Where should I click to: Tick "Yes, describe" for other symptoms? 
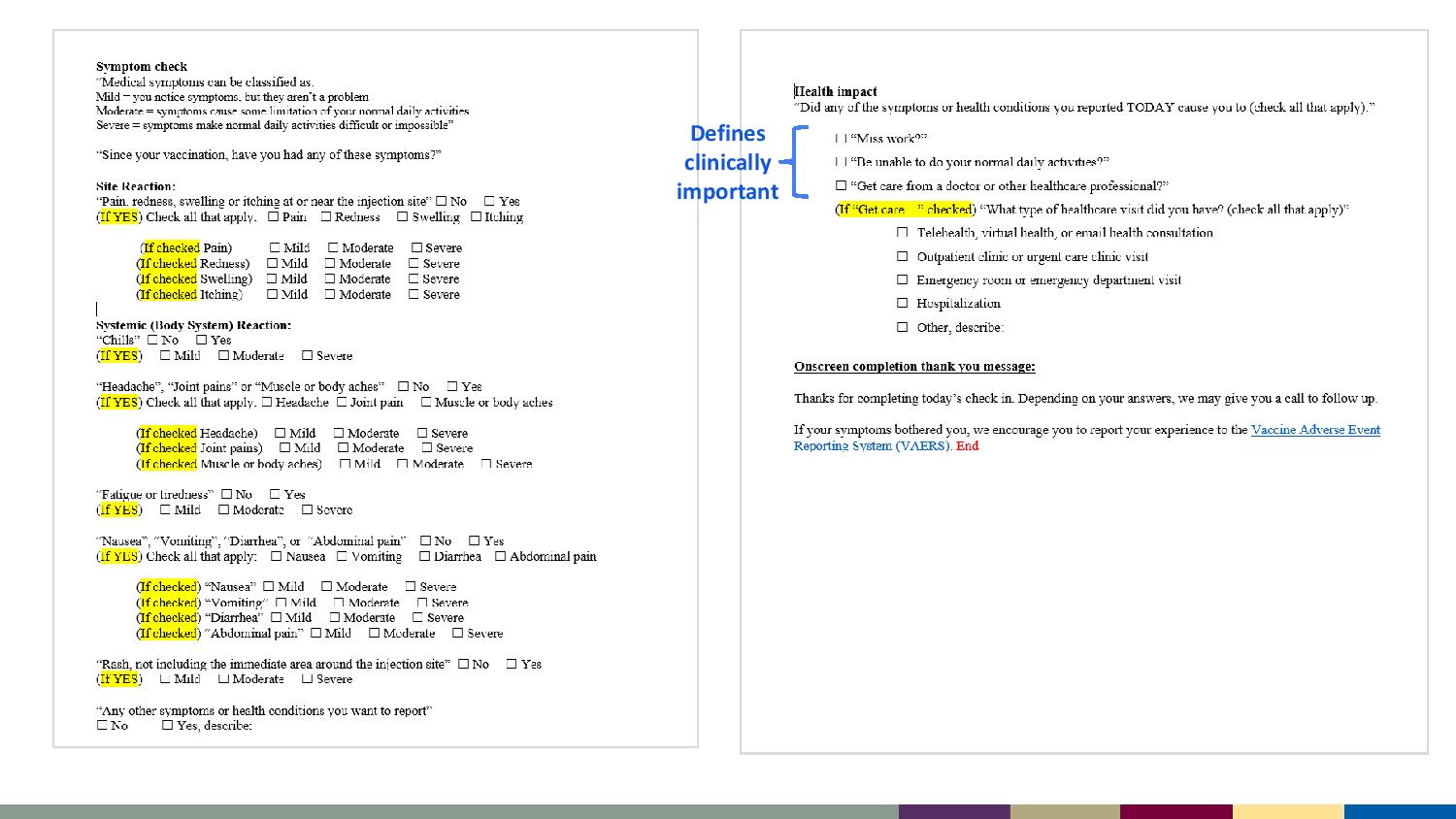tap(167, 726)
